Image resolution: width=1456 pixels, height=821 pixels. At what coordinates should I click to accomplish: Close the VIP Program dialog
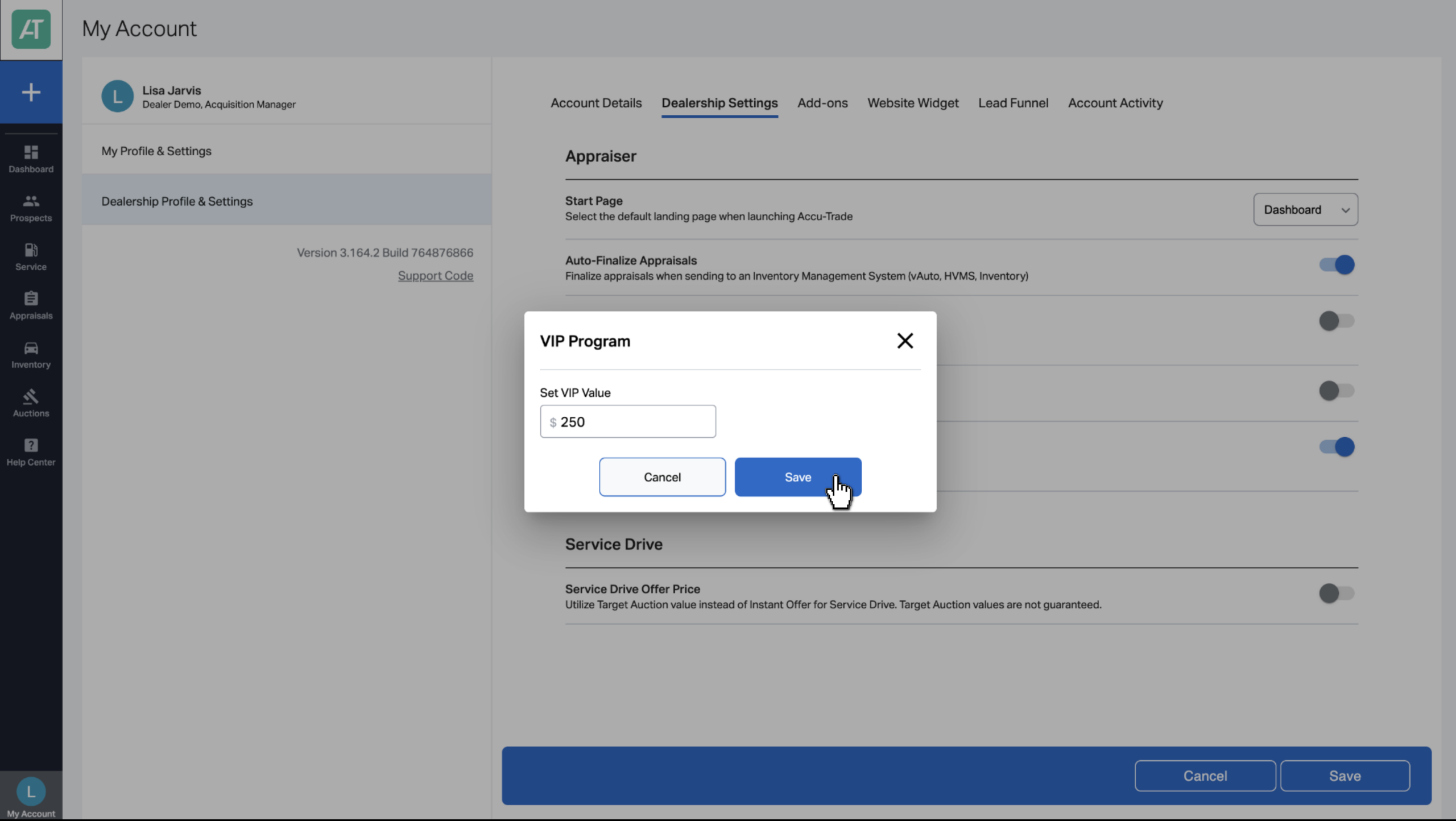pos(905,341)
